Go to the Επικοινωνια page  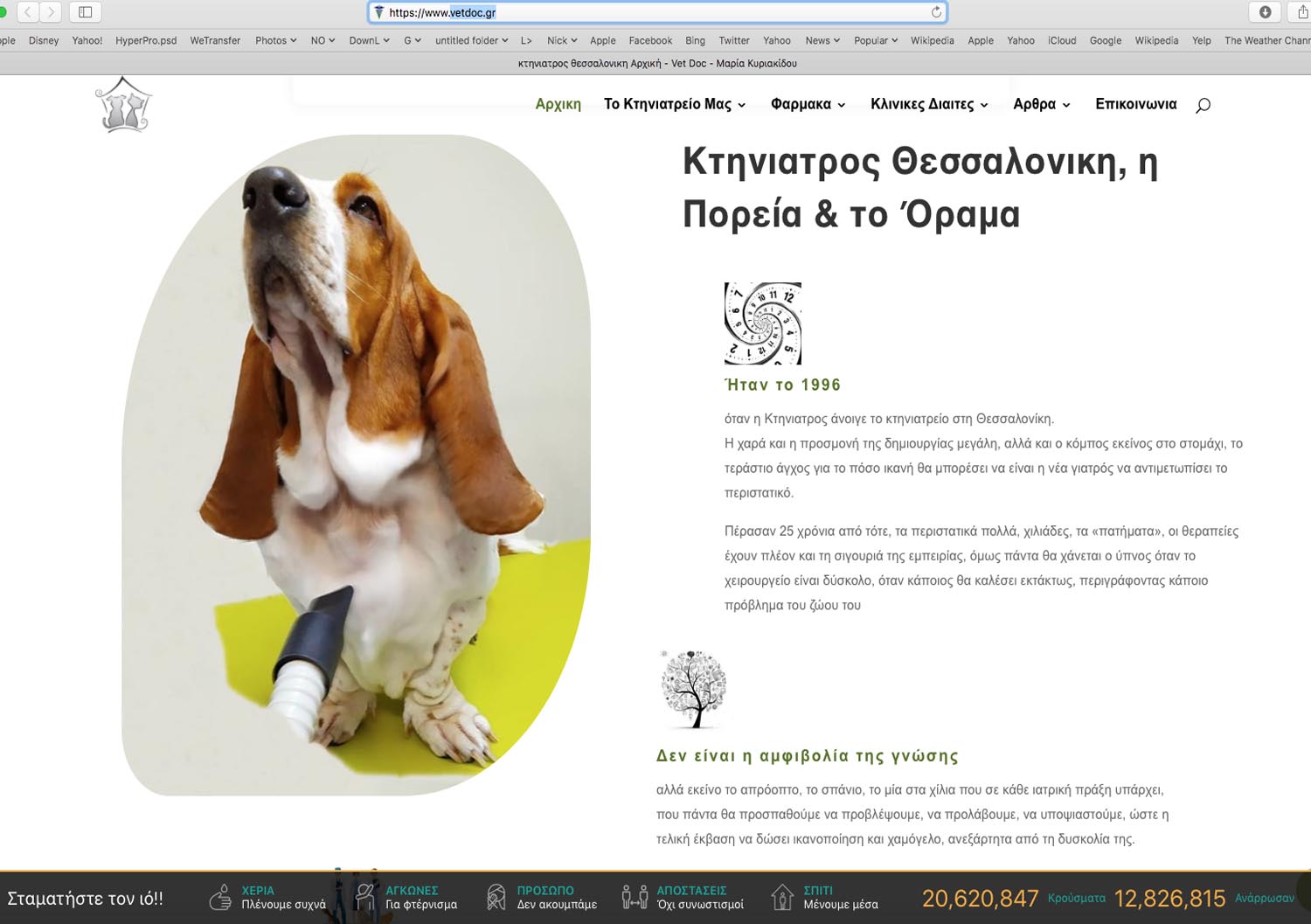(x=1135, y=104)
